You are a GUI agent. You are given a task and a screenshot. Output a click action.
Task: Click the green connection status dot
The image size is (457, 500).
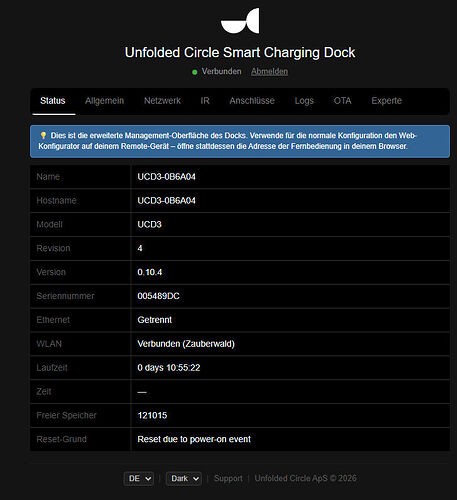pyautogui.click(x=195, y=72)
